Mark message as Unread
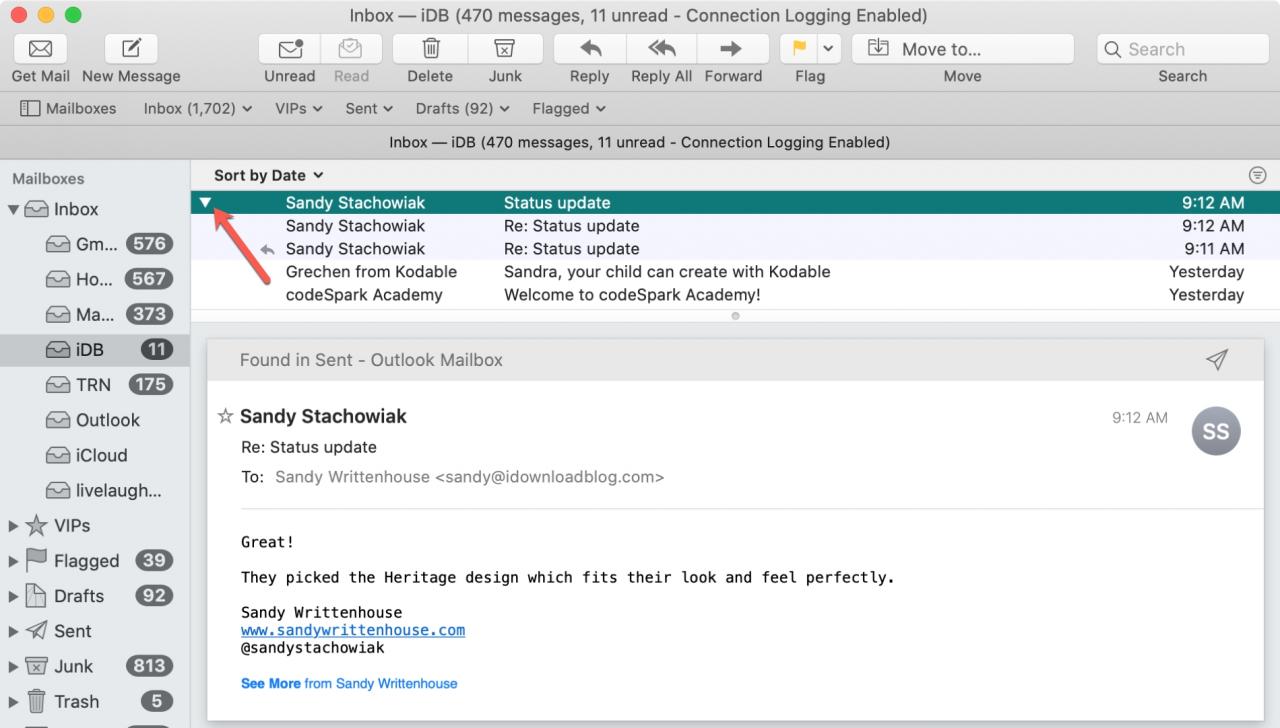 (x=290, y=49)
